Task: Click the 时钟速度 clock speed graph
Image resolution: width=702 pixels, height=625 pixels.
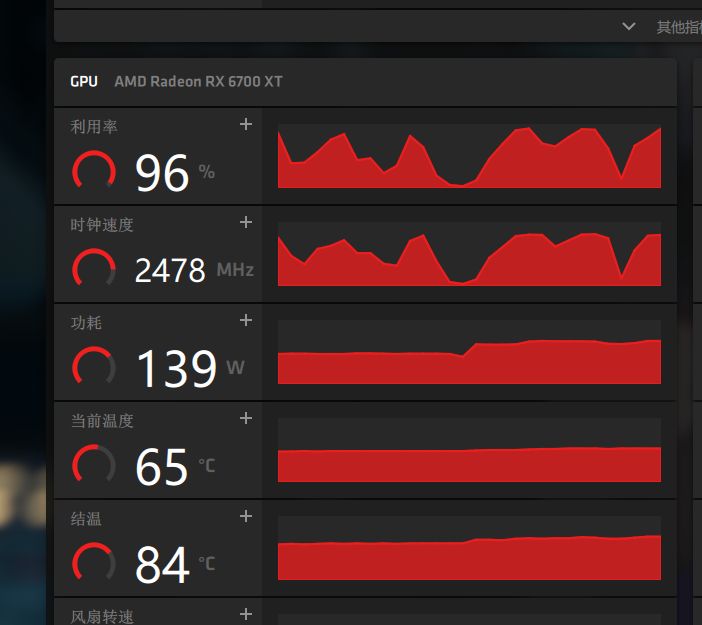Action: tap(469, 254)
